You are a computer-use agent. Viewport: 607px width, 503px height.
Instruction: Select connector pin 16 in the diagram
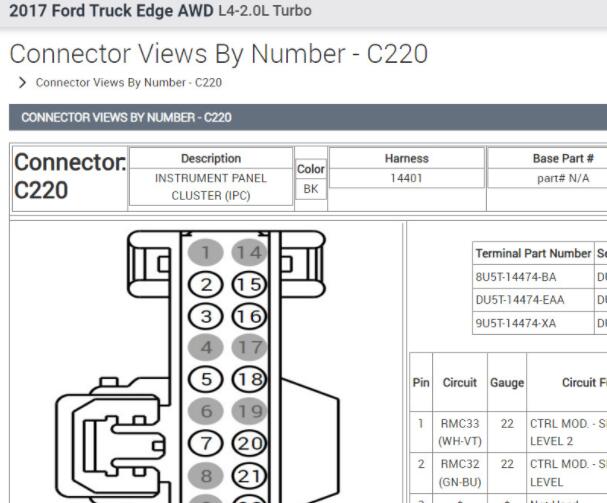pyautogui.click(x=249, y=316)
